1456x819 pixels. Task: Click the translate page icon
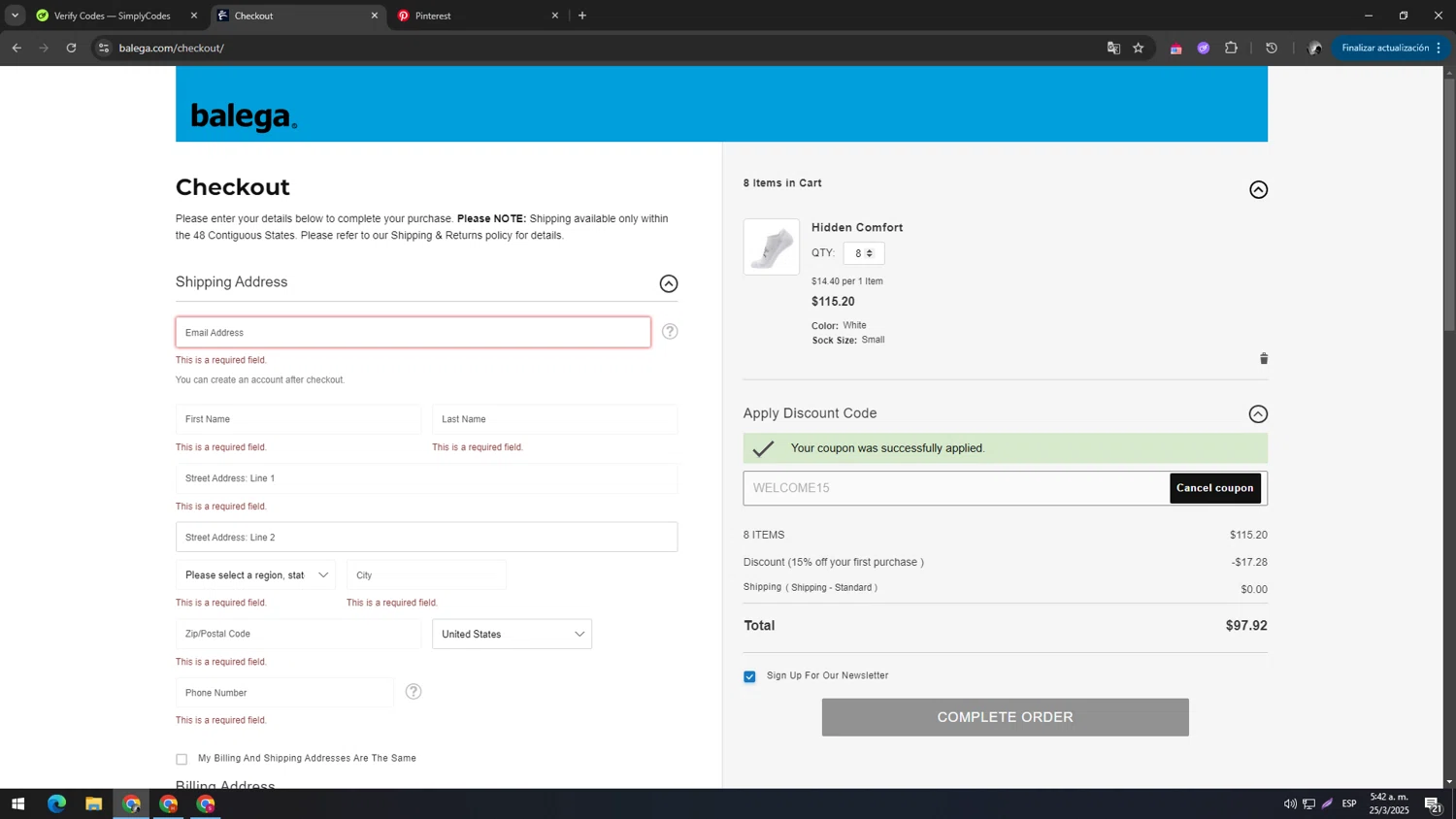[1113, 48]
